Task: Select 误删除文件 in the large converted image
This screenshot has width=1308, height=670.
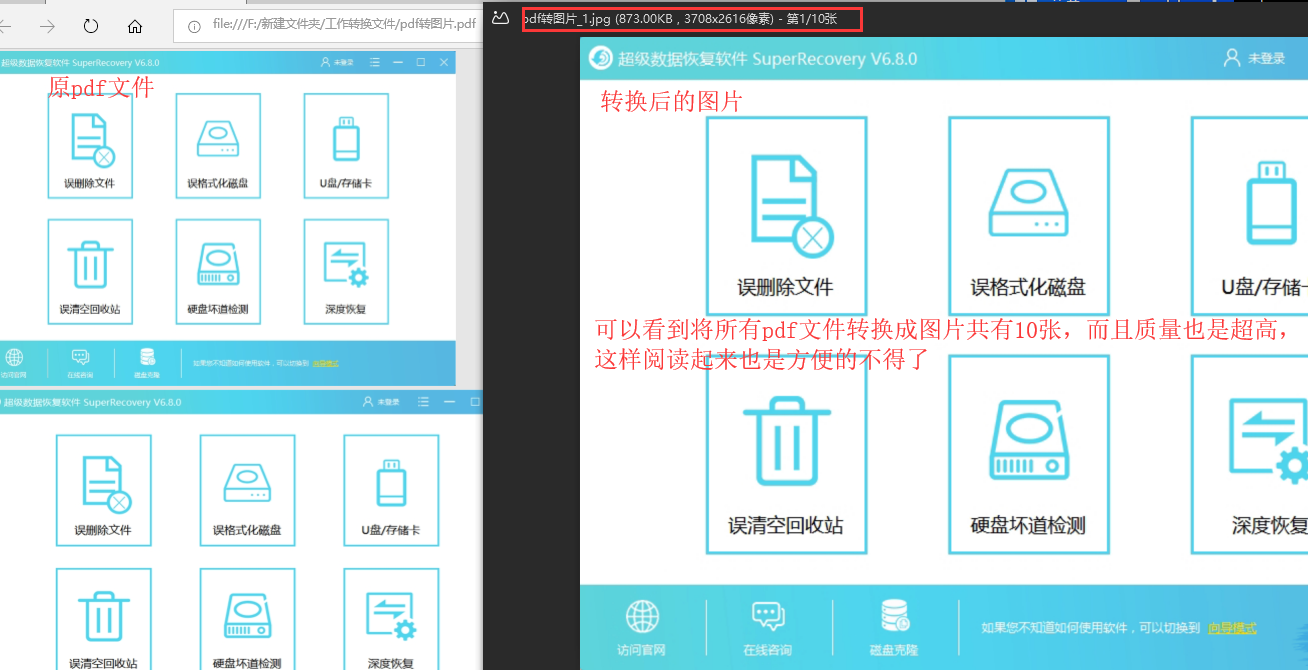Action: 786,214
